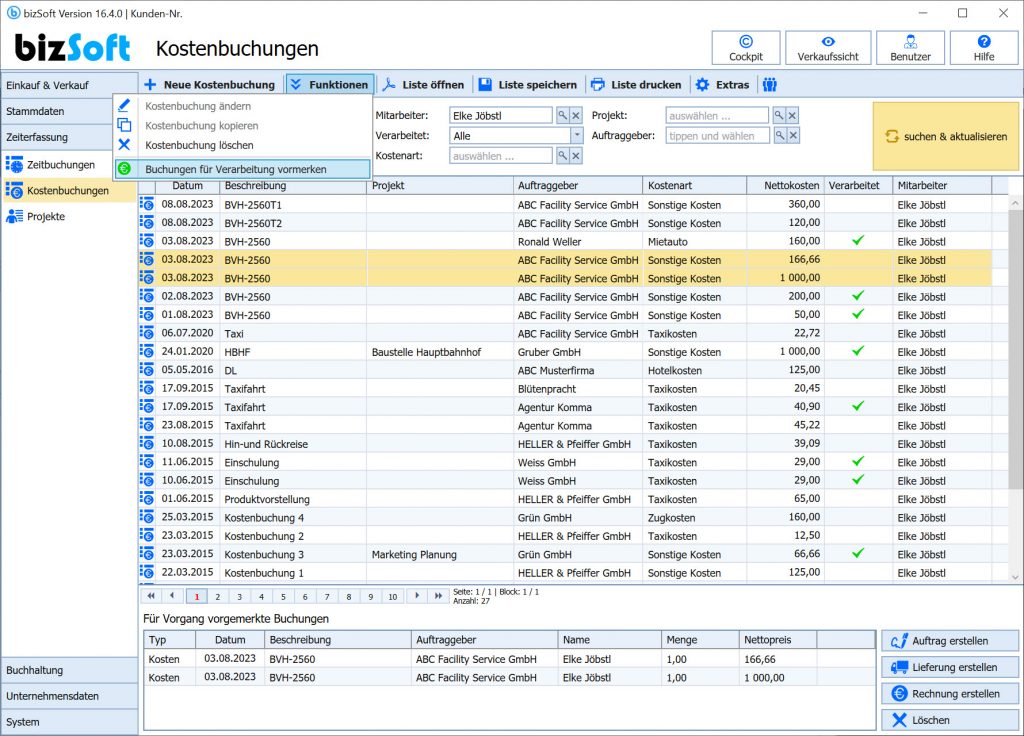Expand System sidebar section

pos(69,722)
